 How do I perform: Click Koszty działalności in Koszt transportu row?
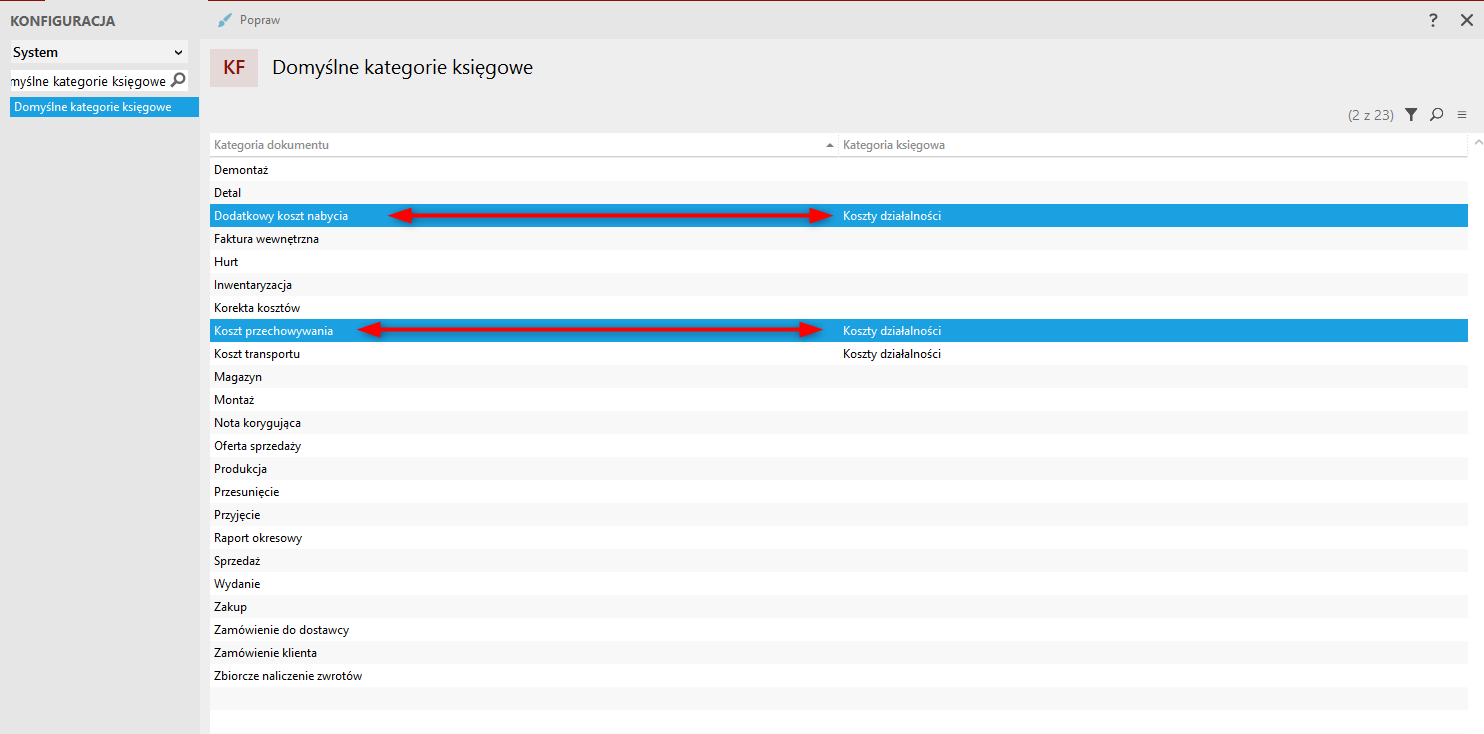click(x=892, y=354)
